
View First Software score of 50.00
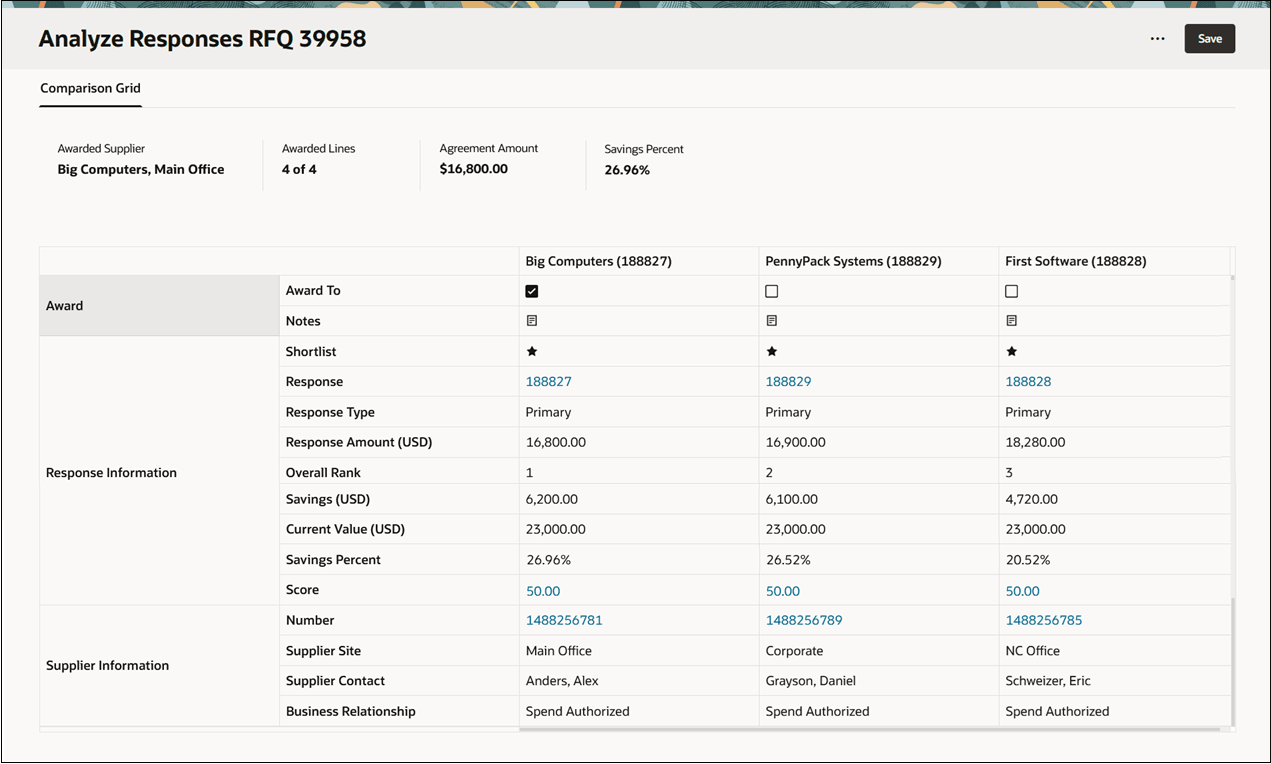click(1022, 591)
